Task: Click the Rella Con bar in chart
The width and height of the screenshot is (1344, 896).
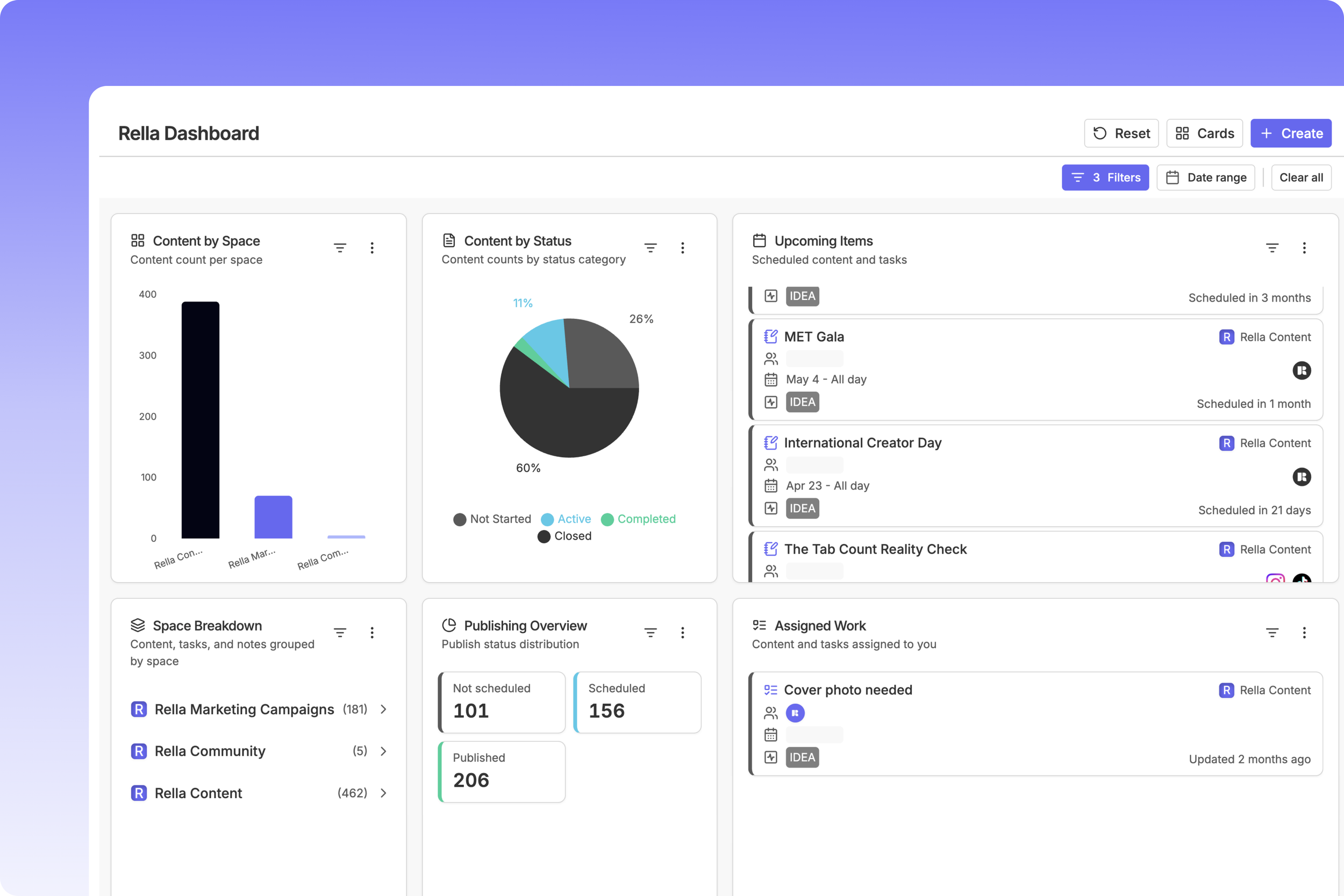Action: (x=200, y=420)
